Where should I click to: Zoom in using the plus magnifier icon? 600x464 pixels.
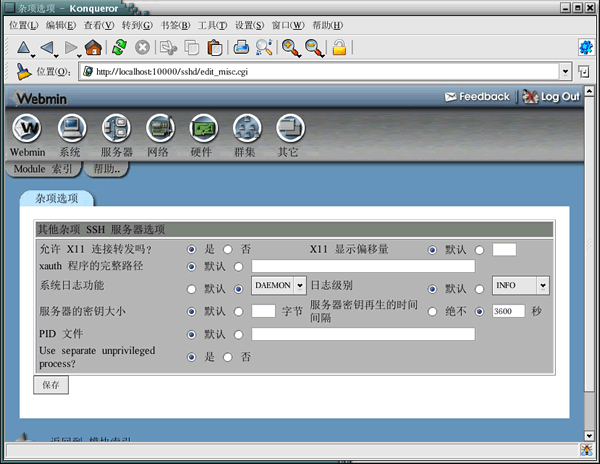click(290, 48)
